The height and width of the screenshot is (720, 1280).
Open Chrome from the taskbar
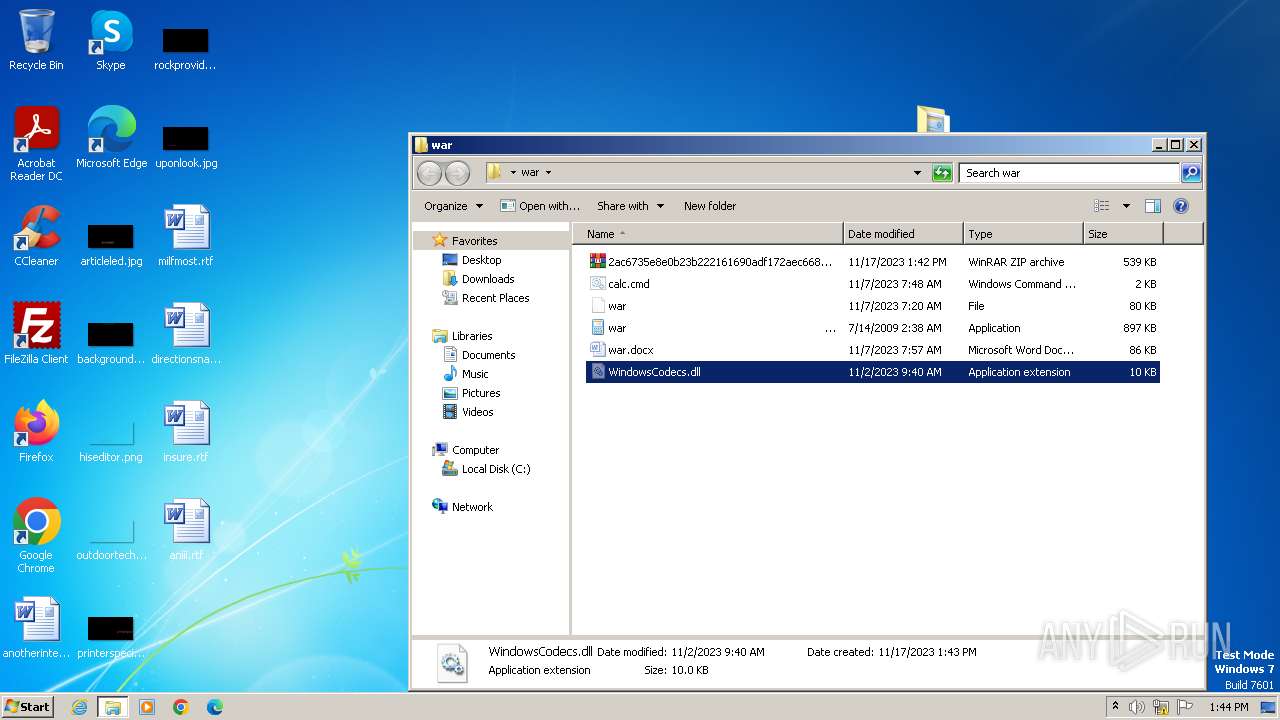coord(181,707)
